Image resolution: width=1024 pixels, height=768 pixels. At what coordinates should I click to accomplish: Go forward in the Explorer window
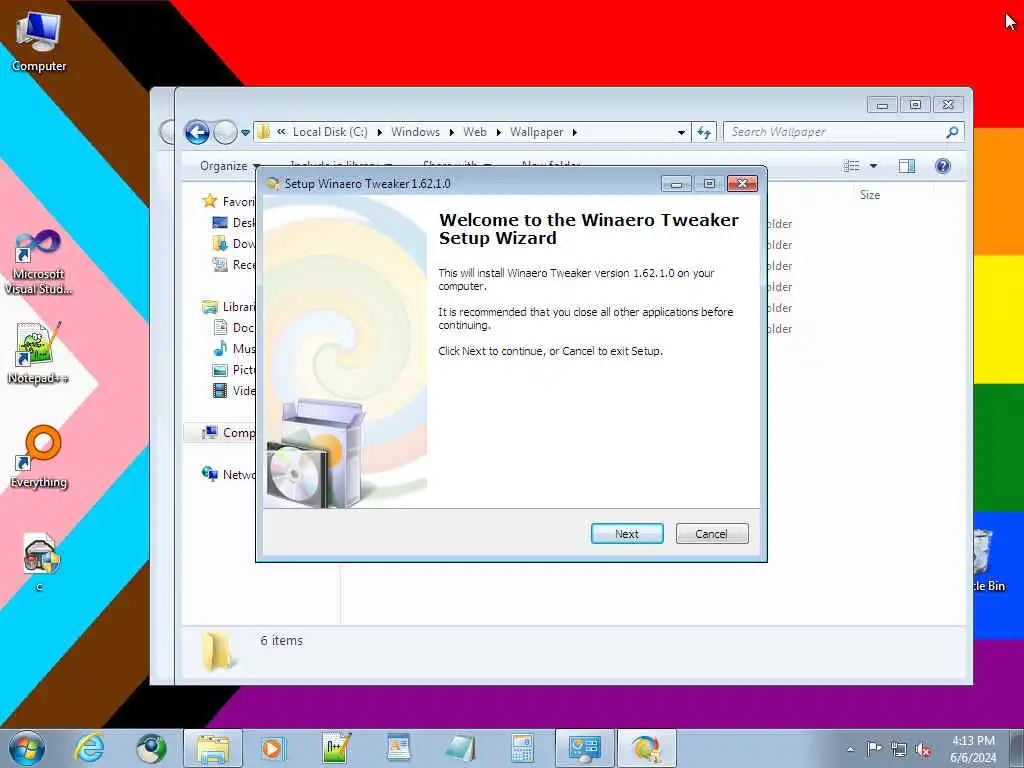(x=225, y=132)
